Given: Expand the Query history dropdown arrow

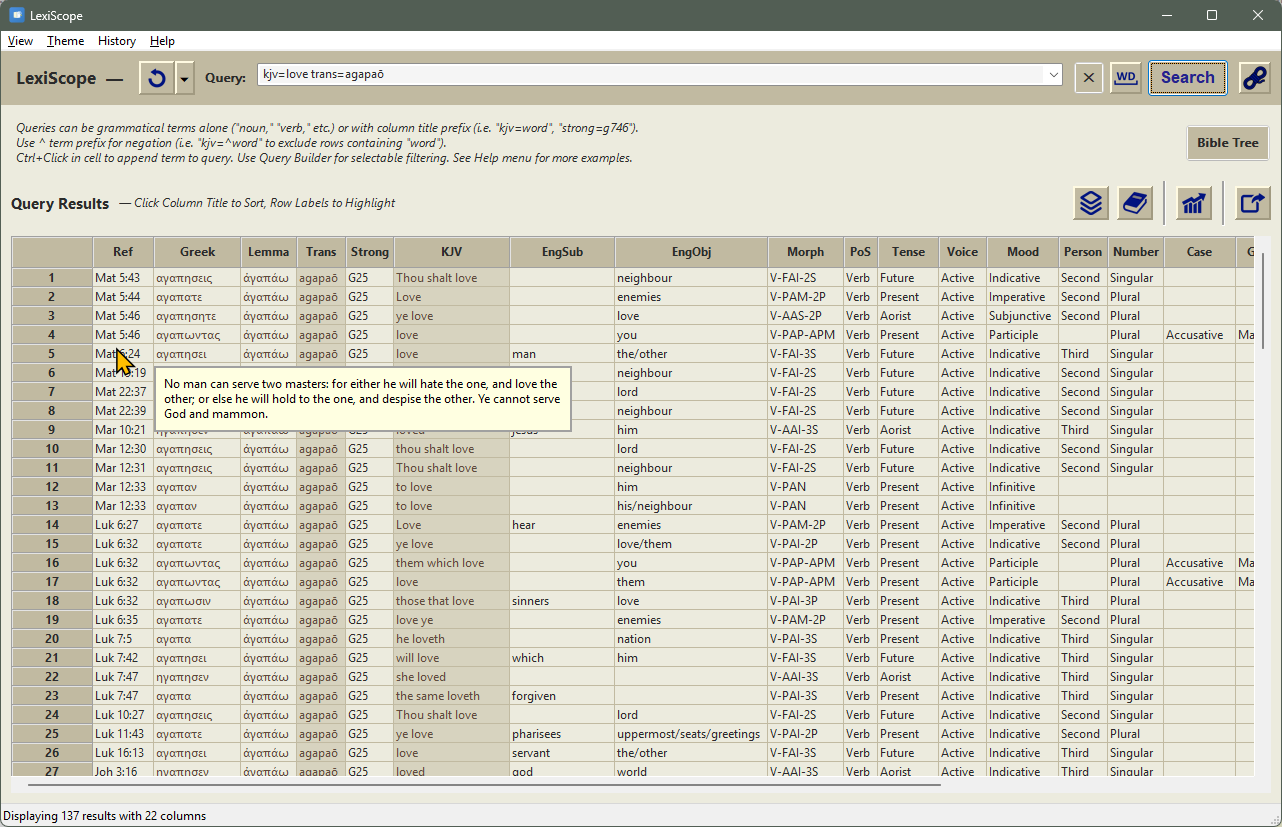Looking at the screenshot, I should tap(1053, 75).
